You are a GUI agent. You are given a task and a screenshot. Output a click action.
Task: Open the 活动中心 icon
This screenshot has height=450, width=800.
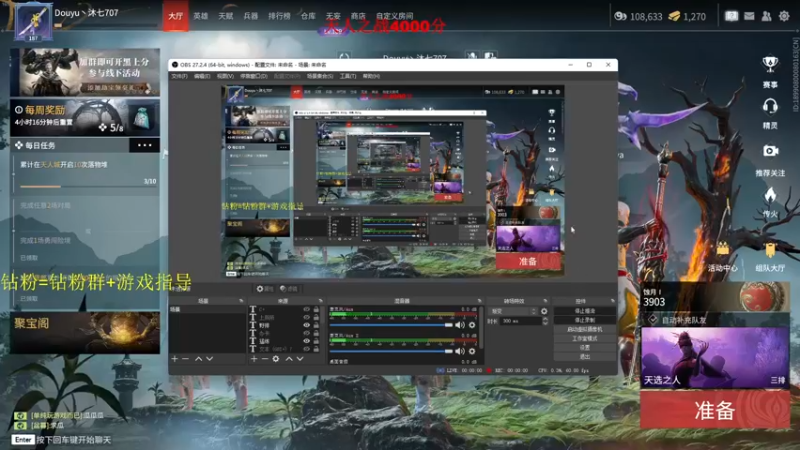[722, 250]
